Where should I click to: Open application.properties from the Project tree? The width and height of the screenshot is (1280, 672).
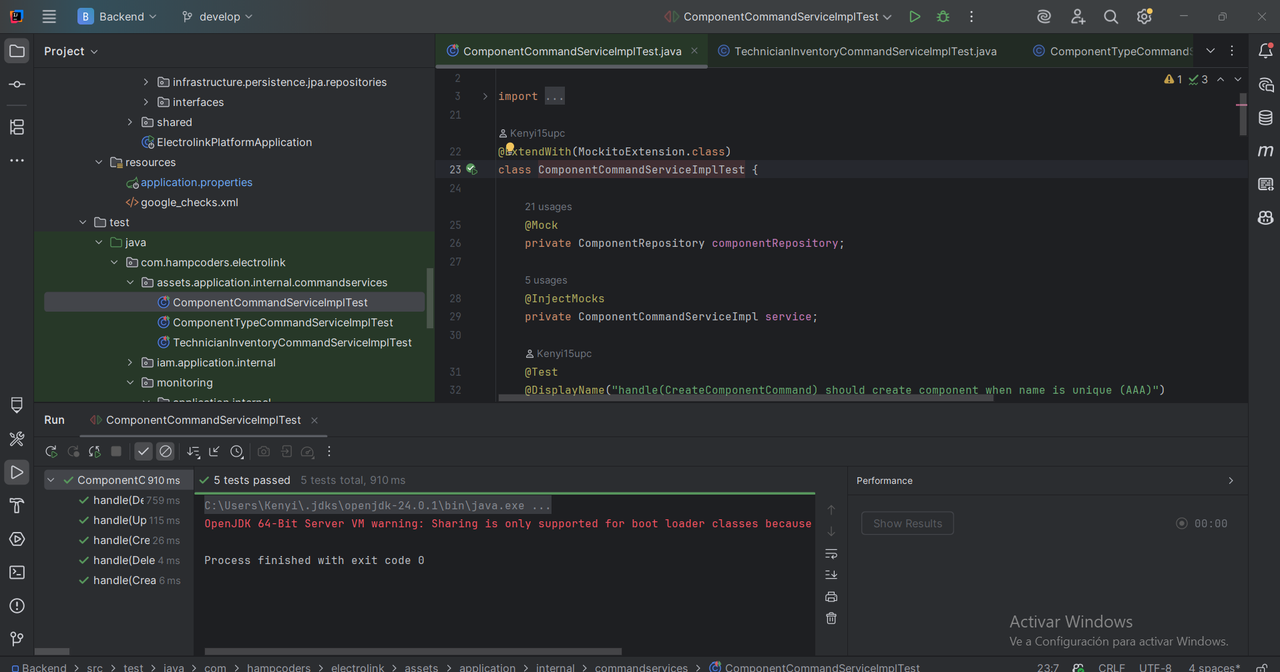click(196, 182)
